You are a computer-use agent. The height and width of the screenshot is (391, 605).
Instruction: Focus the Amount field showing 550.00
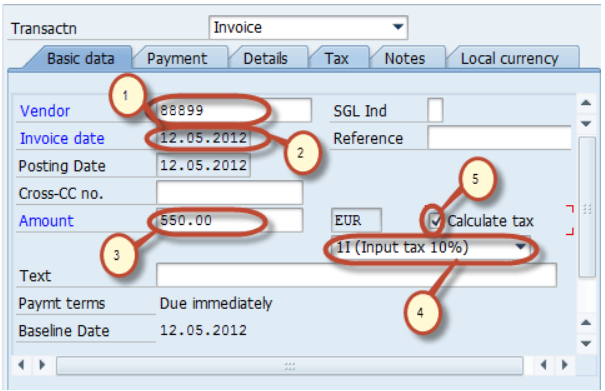tap(230, 220)
